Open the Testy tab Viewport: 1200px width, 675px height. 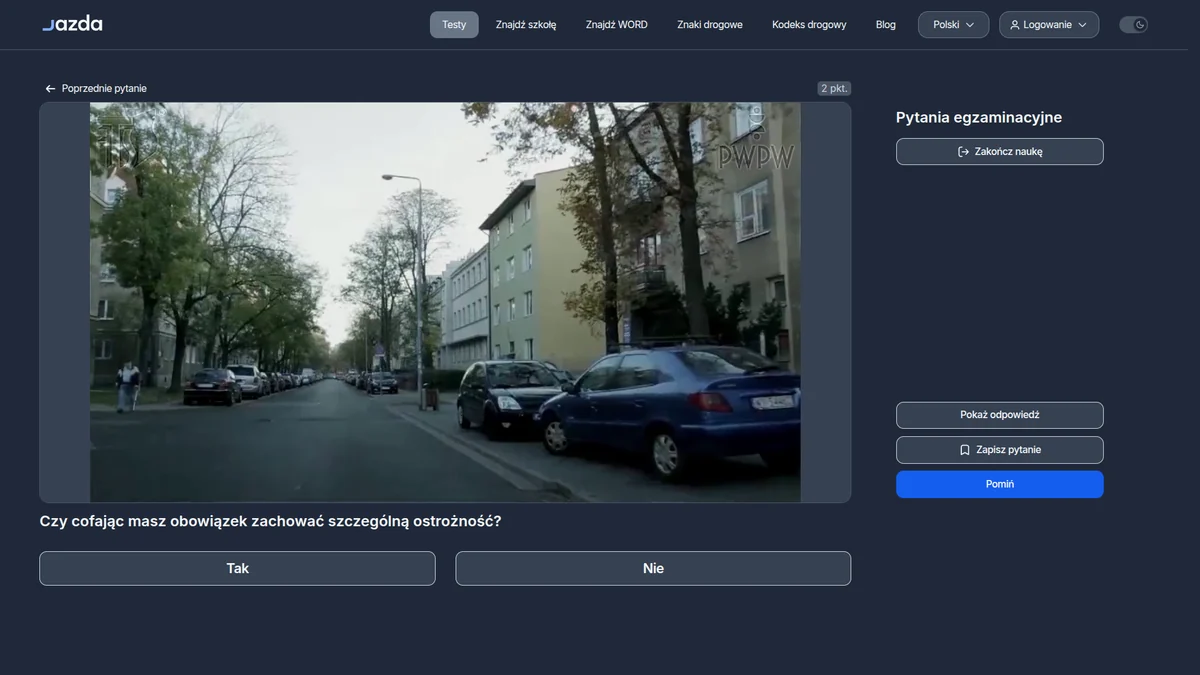(454, 25)
